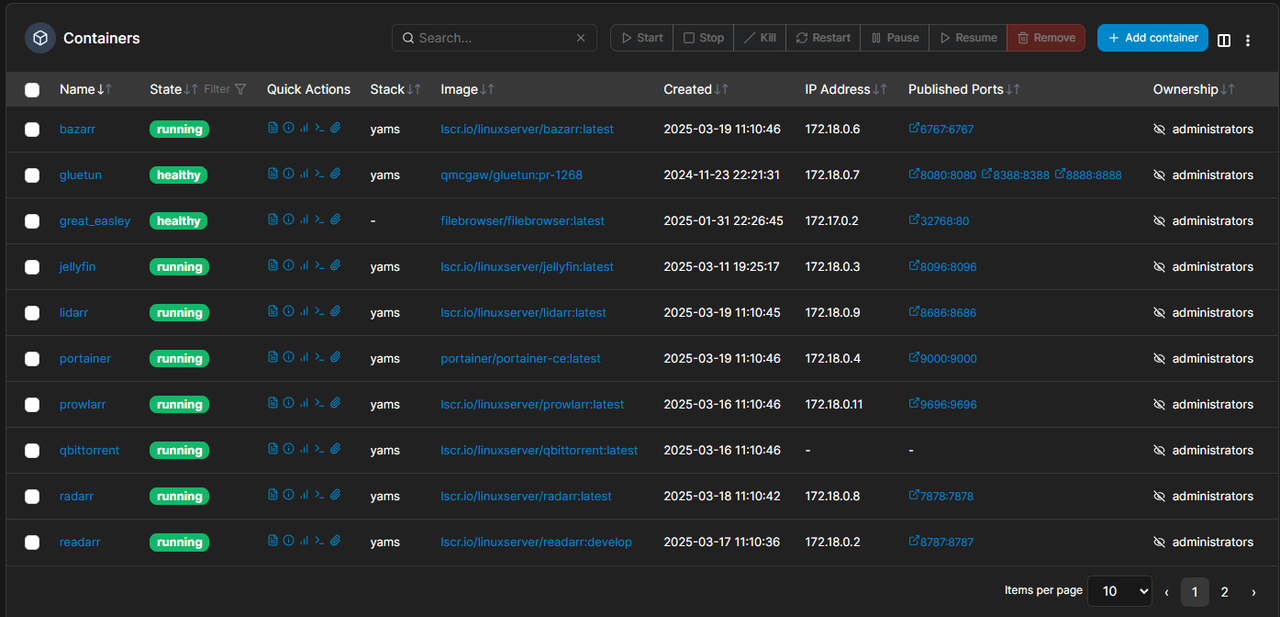Sort the table by Name column
This screenshot has height=617, width=1280.
coord(85,89)
